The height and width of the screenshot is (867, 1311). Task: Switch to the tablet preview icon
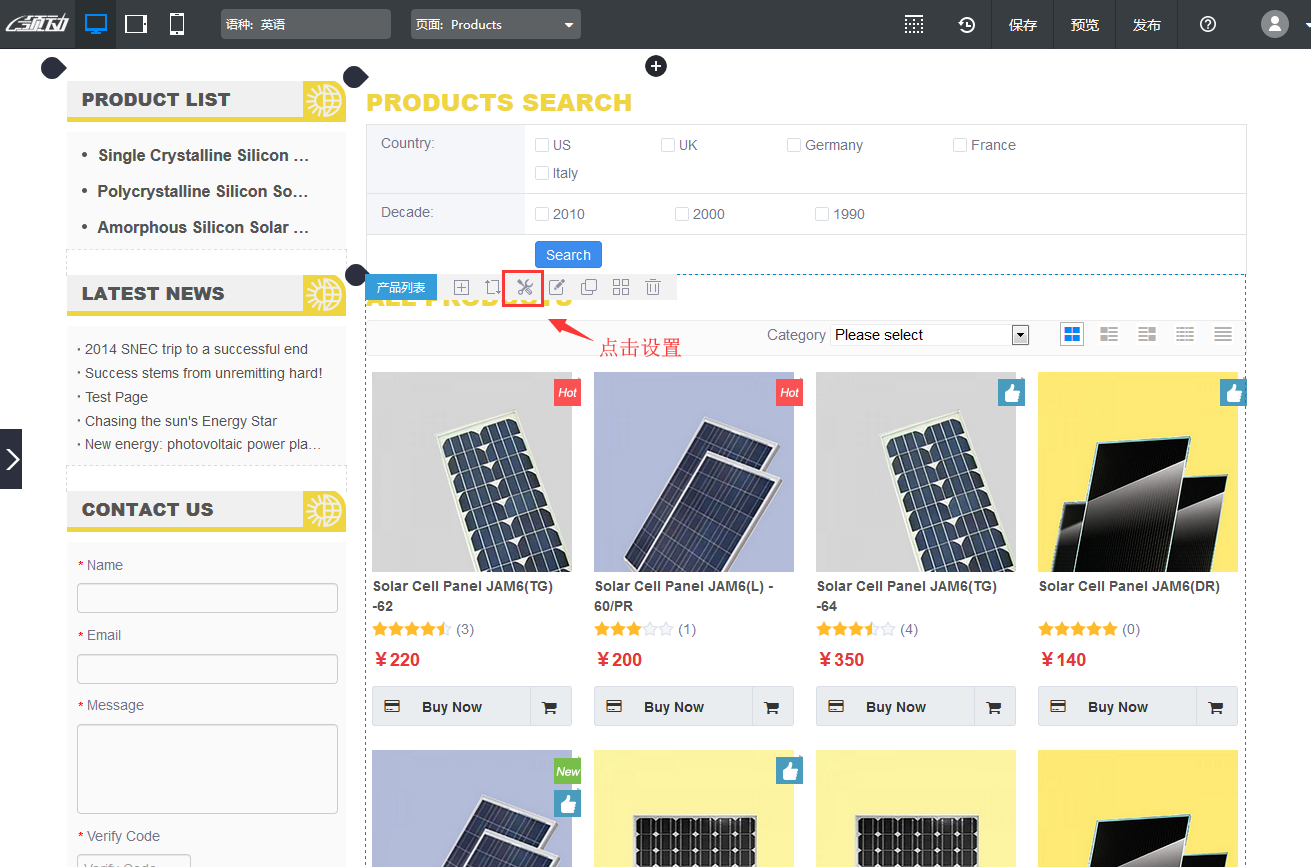[x=136, y=24]
